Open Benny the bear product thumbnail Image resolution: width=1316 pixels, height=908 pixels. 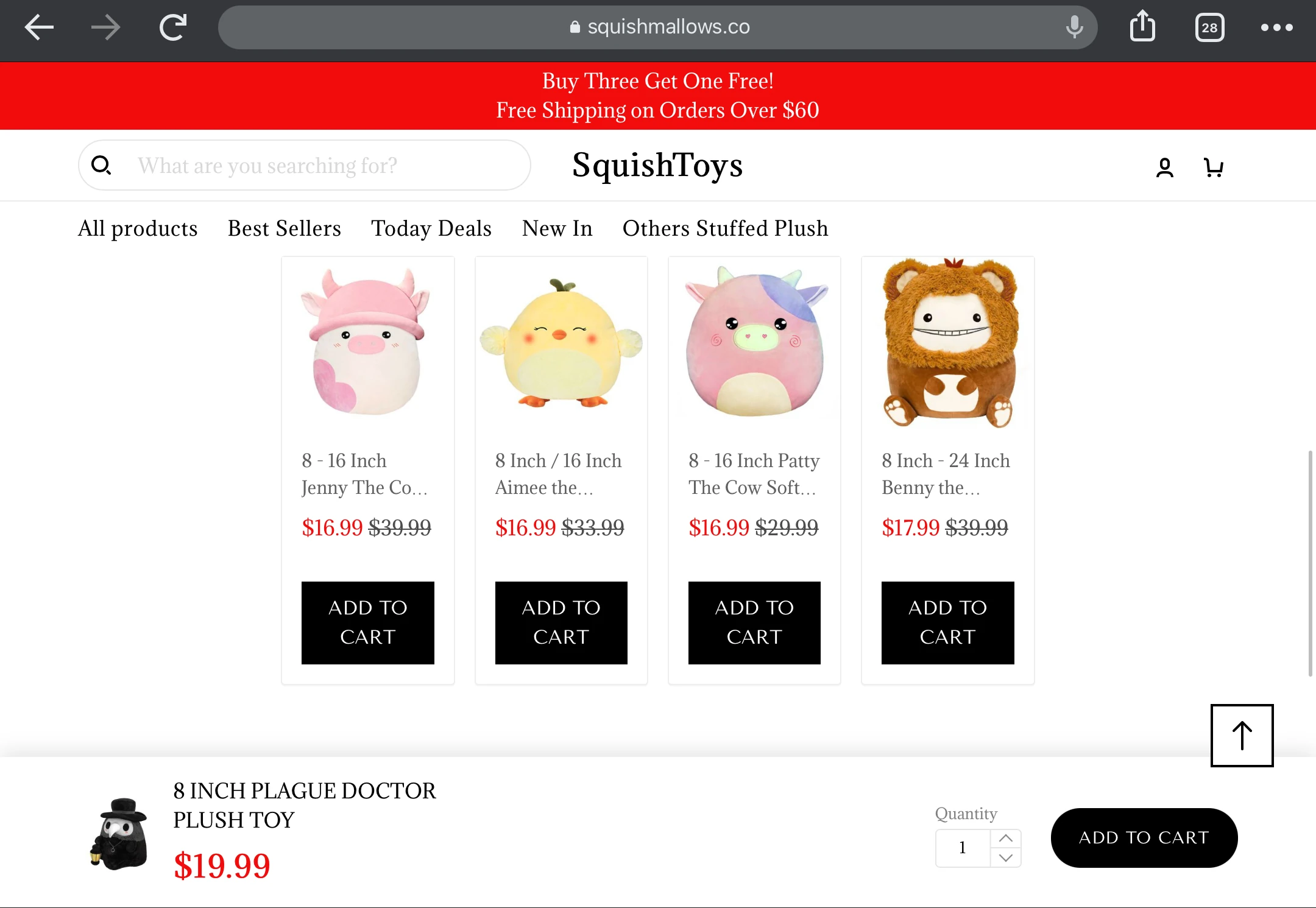coord(947,343)
